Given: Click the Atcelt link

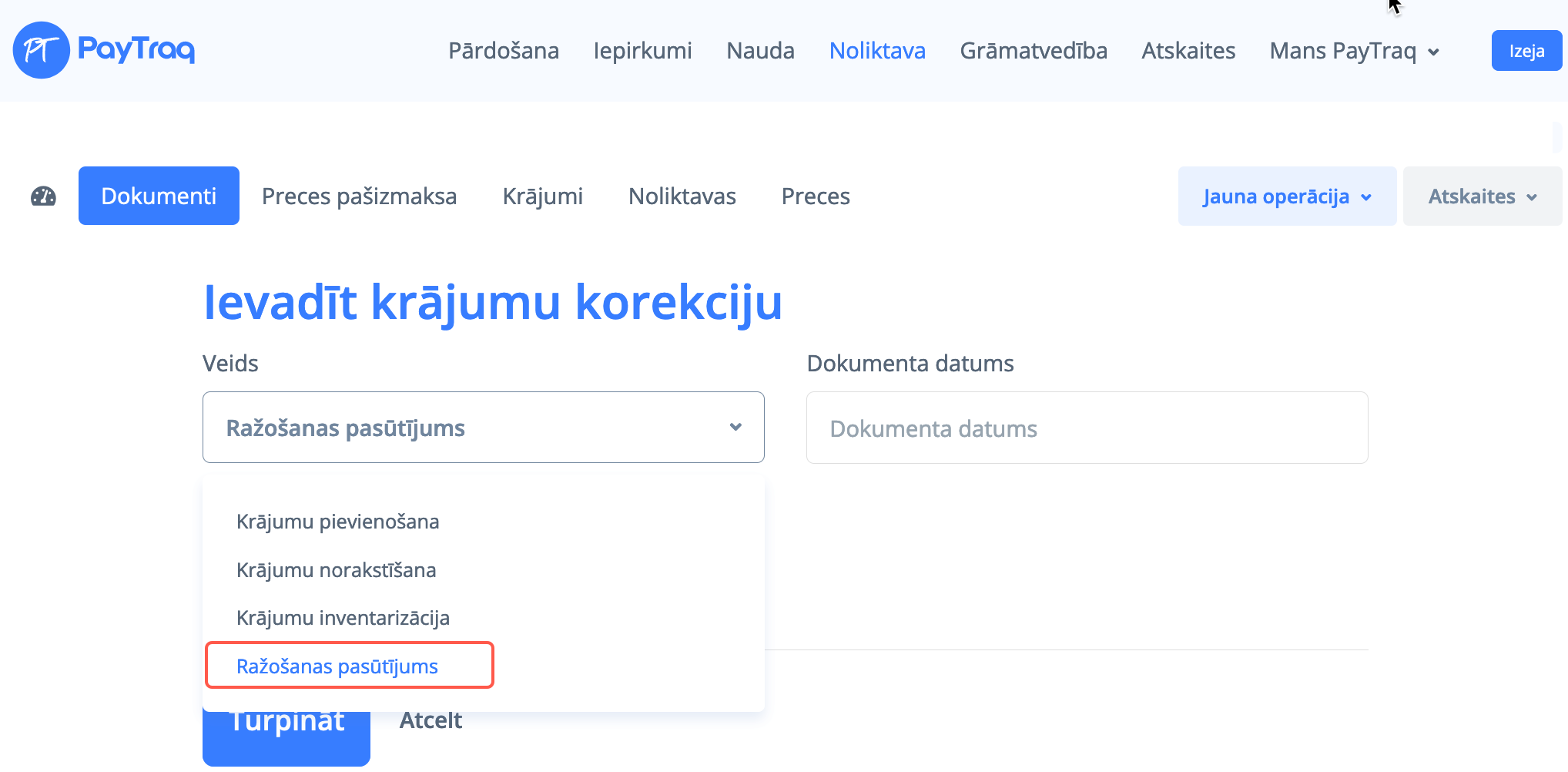Looking at the screenshot, I should coord(431,720).
